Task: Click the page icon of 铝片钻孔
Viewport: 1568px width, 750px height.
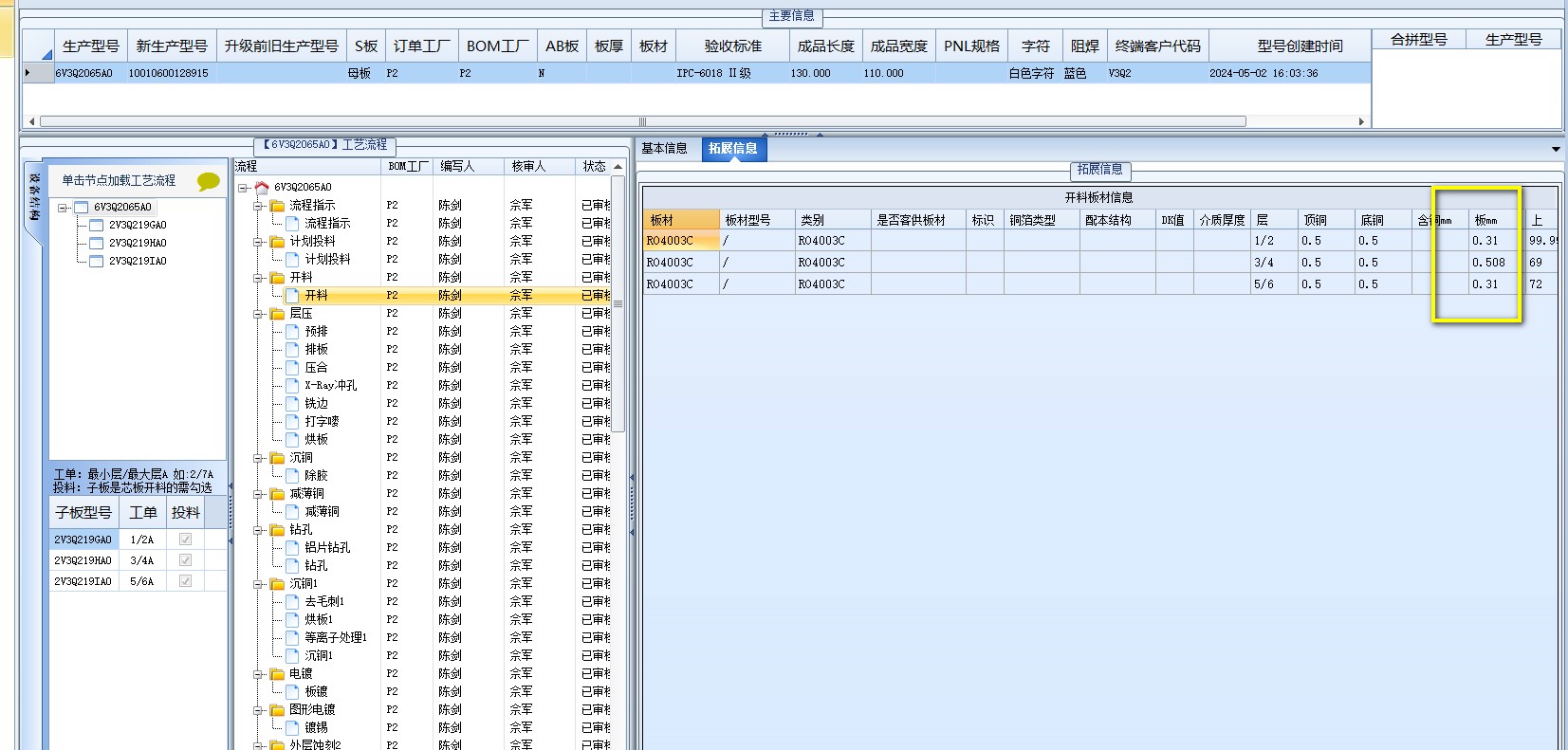Action: pos(292,547)
